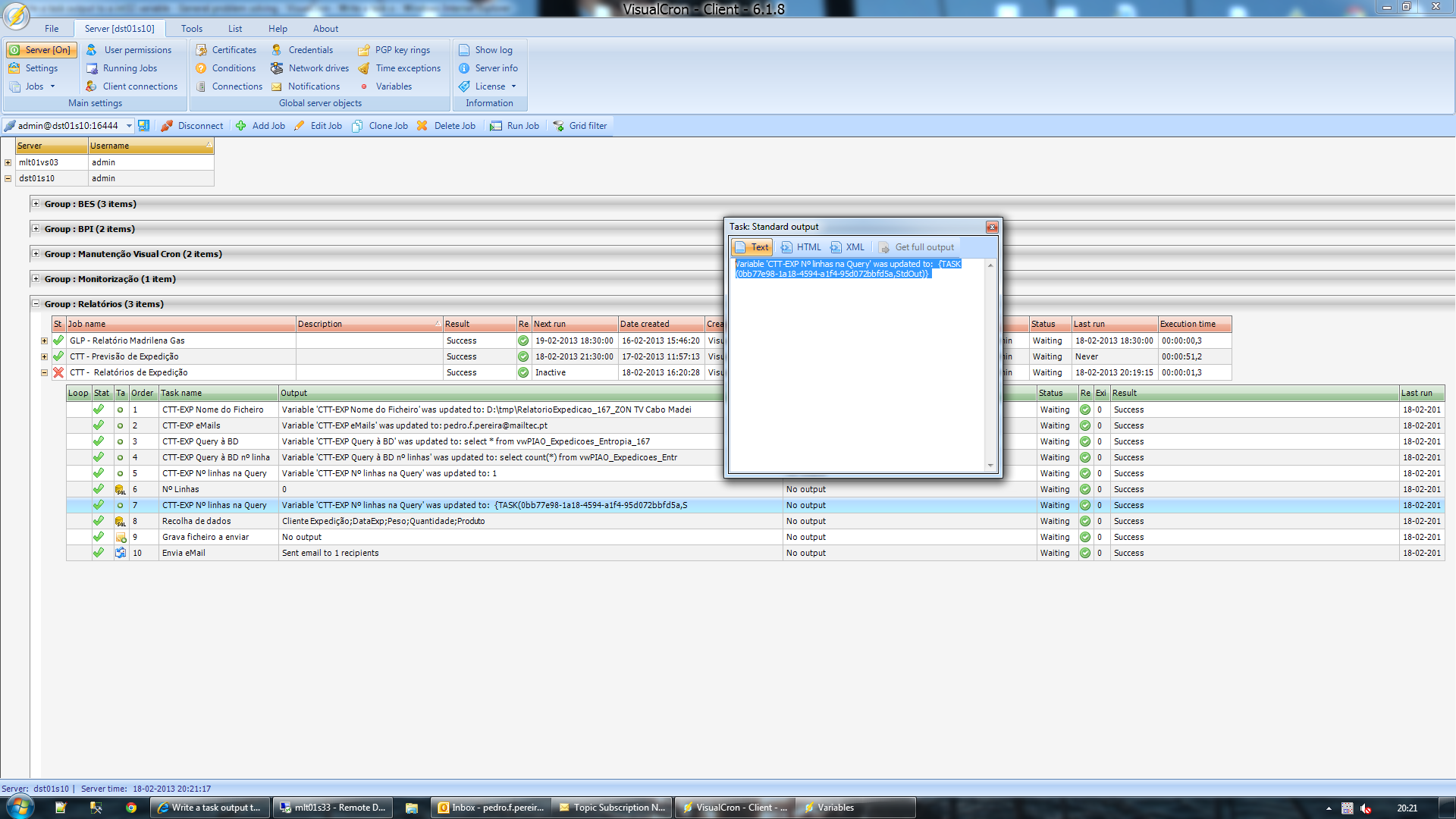Sort by Task name column header

point(218,393)
